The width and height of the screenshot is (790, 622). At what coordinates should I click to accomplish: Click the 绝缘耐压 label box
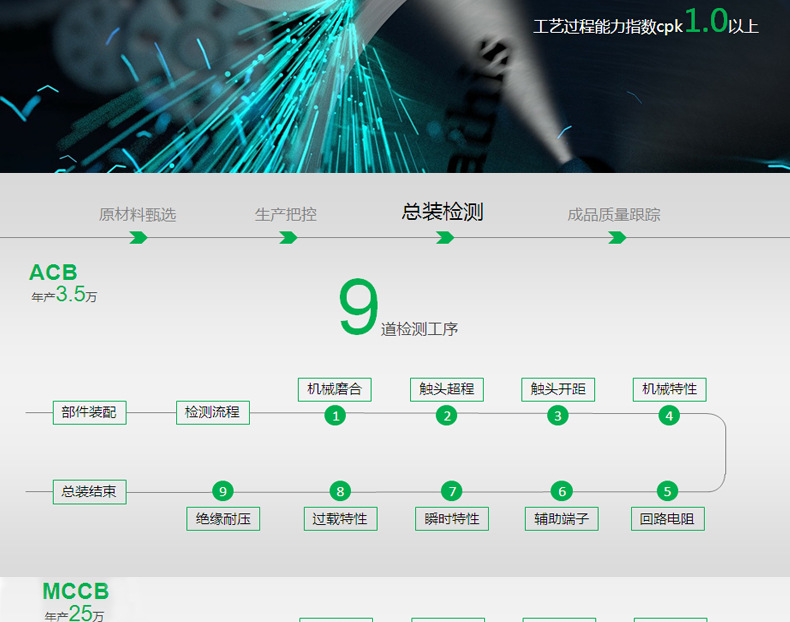click(223, 519)
